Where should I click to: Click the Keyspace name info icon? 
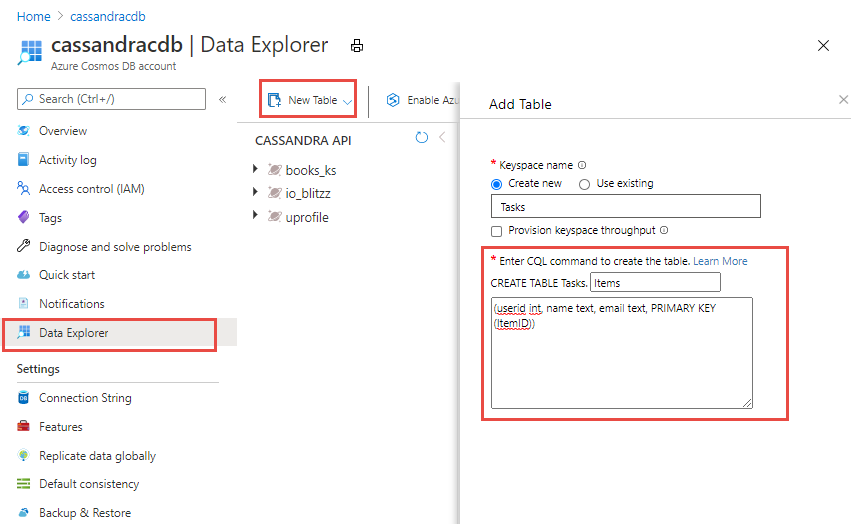pyautogui.click(x=582, y=165)
